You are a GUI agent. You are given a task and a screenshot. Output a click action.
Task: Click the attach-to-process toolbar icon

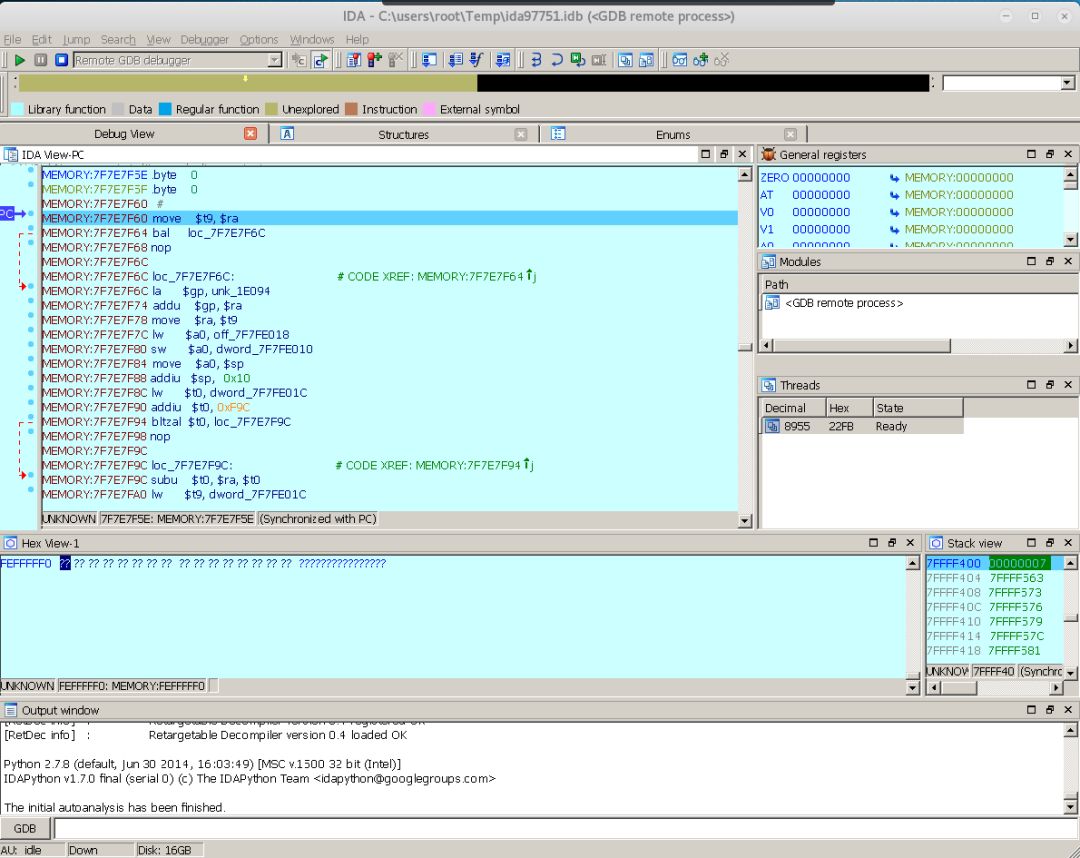click(298, 60)
